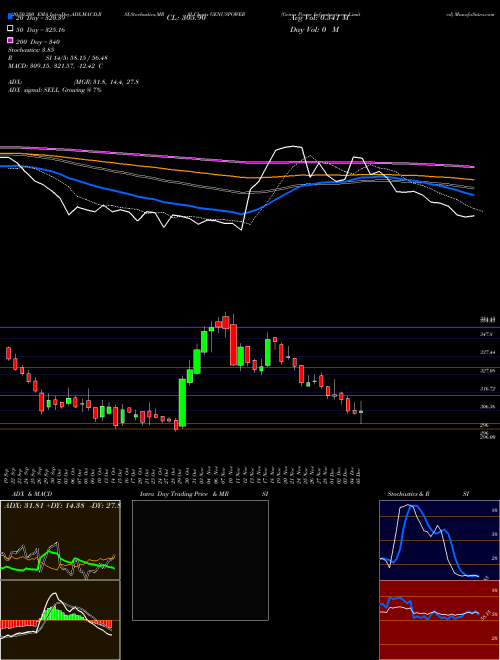
Task: Click the 'Intra Day Trading Price & MRSI' title
Action: [204, 494]
